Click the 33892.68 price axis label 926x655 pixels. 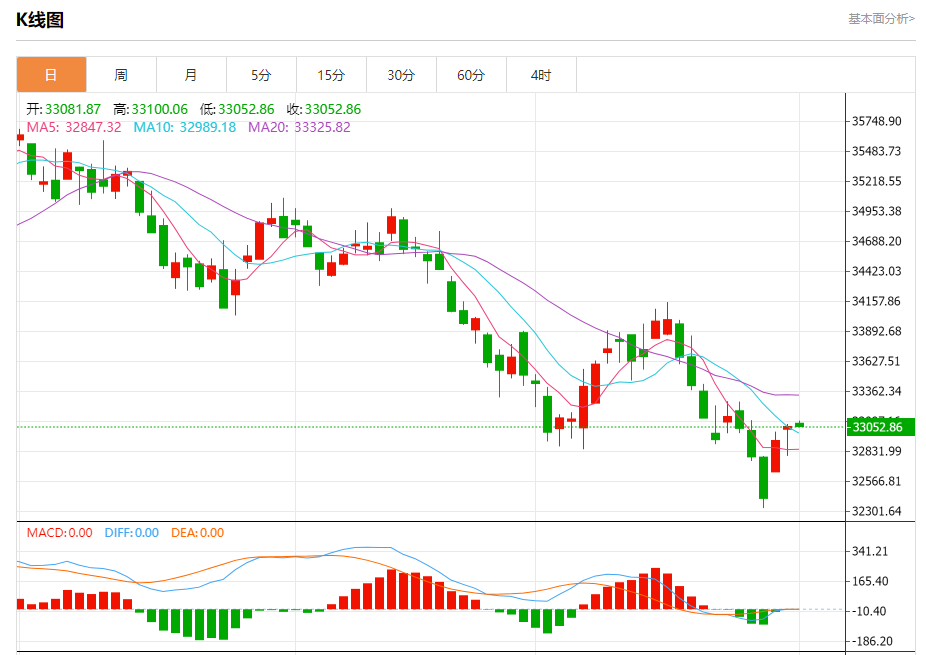pos(876,331)
